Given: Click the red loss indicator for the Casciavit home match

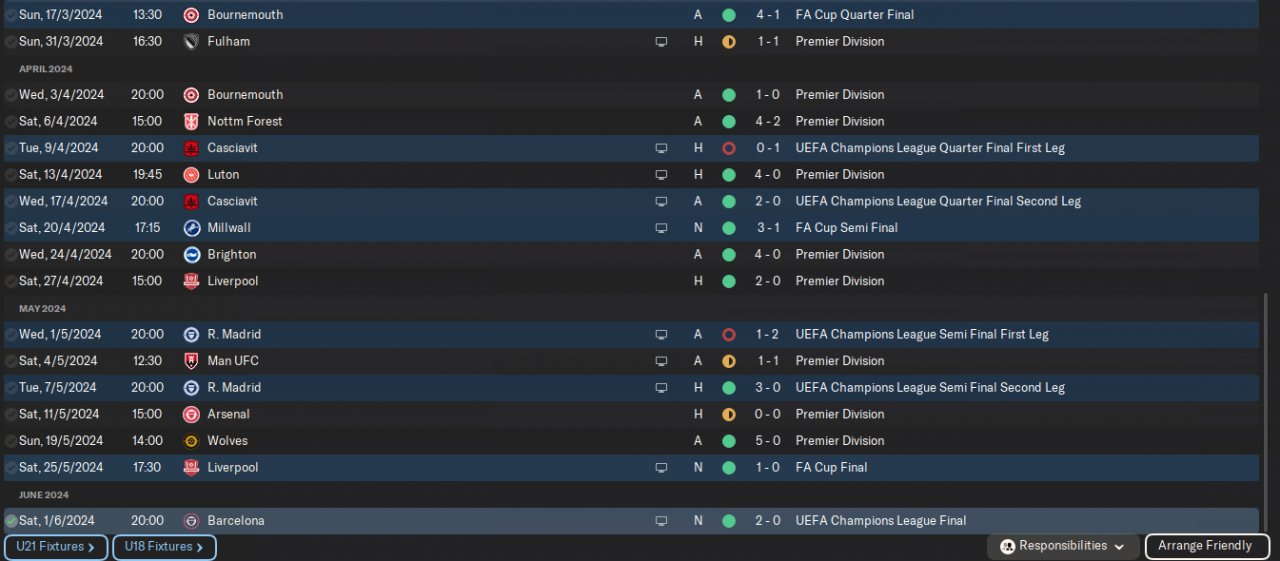Looking at the screenshot, I should [729, 148].
